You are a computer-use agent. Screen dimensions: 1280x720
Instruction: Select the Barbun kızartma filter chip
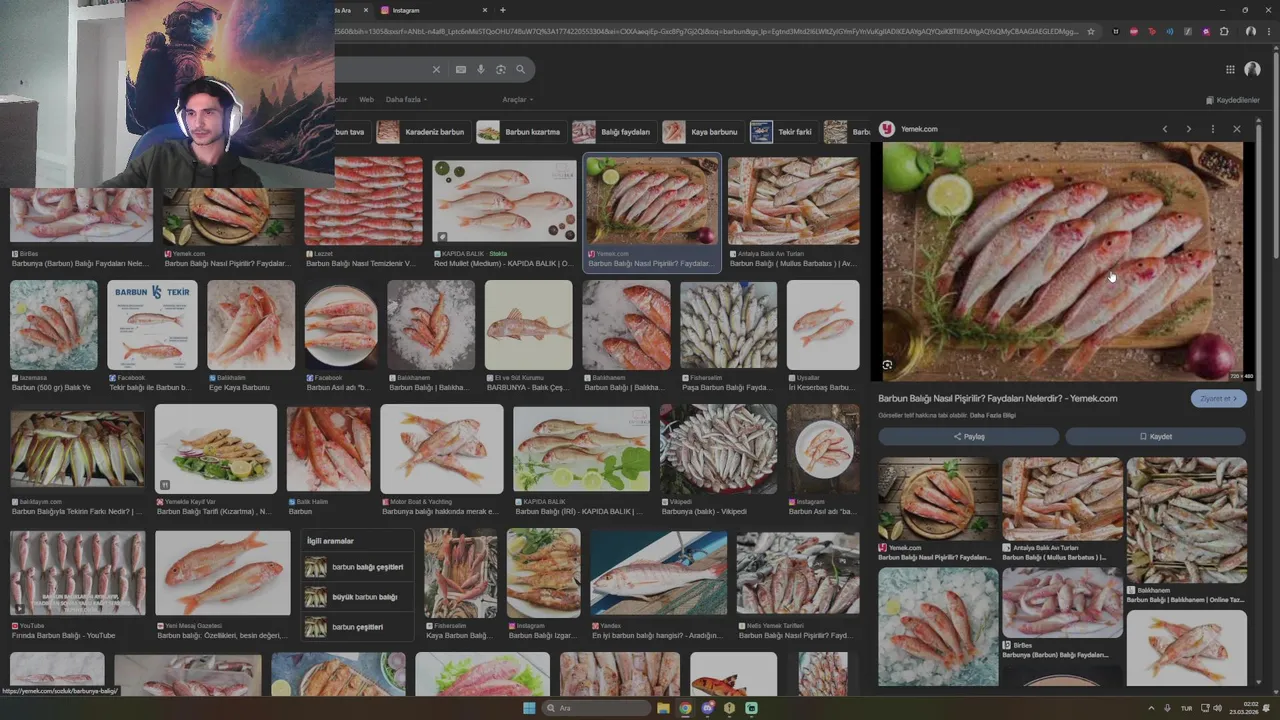520,132
